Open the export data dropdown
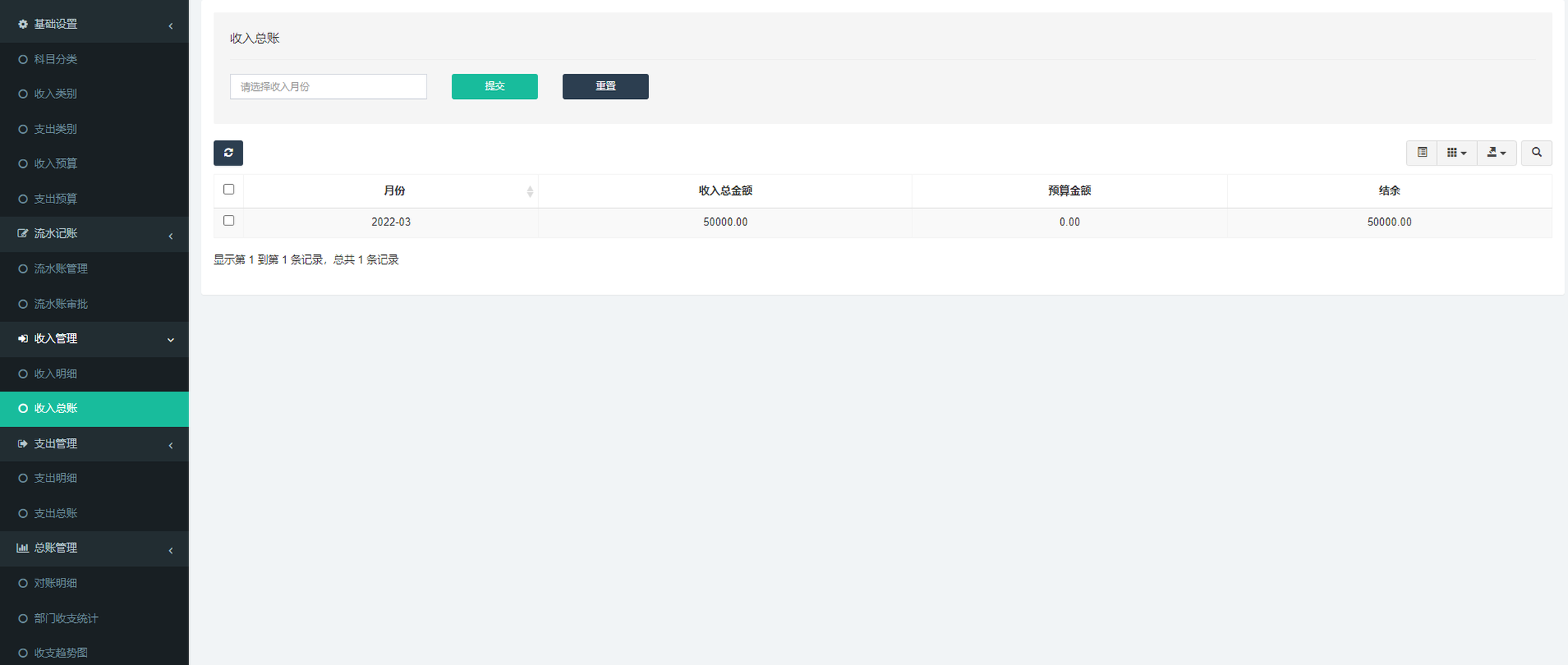This screenshot has width=1568, height=665. (1496, 153)
